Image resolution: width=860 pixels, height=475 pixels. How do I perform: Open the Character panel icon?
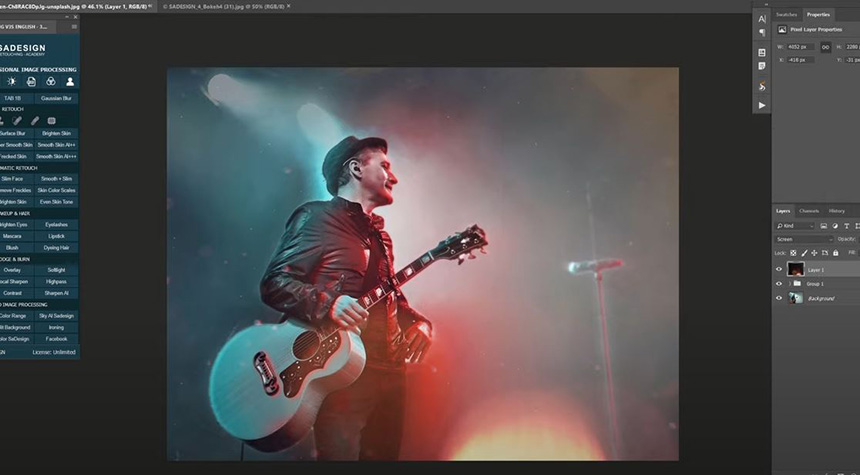pyautogui.click(x=762, y=18)
